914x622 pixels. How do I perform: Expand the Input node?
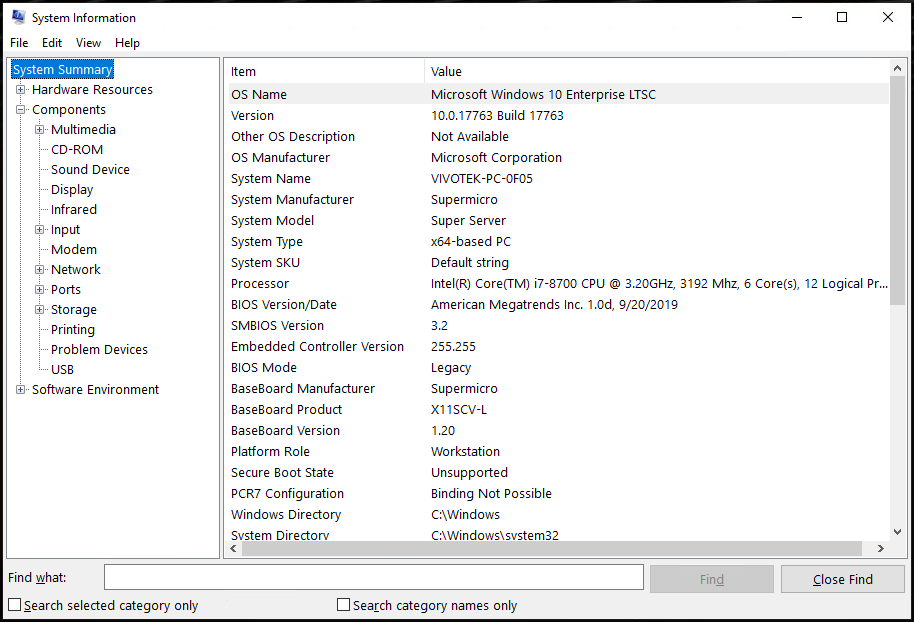(39, 230)
